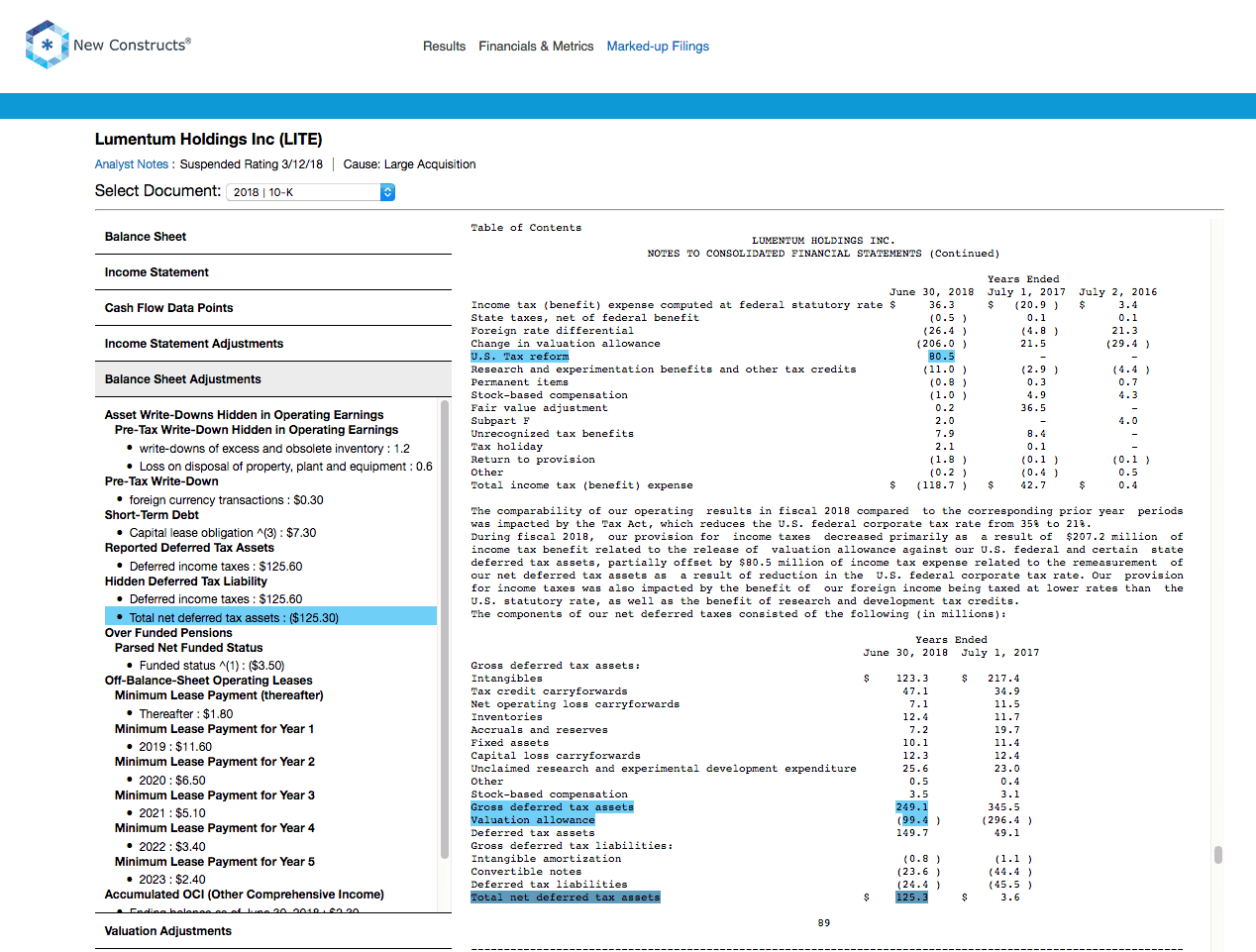Select Deferred income taxes under Hidden Deferred Tax Liability

(x=216, y=599)
